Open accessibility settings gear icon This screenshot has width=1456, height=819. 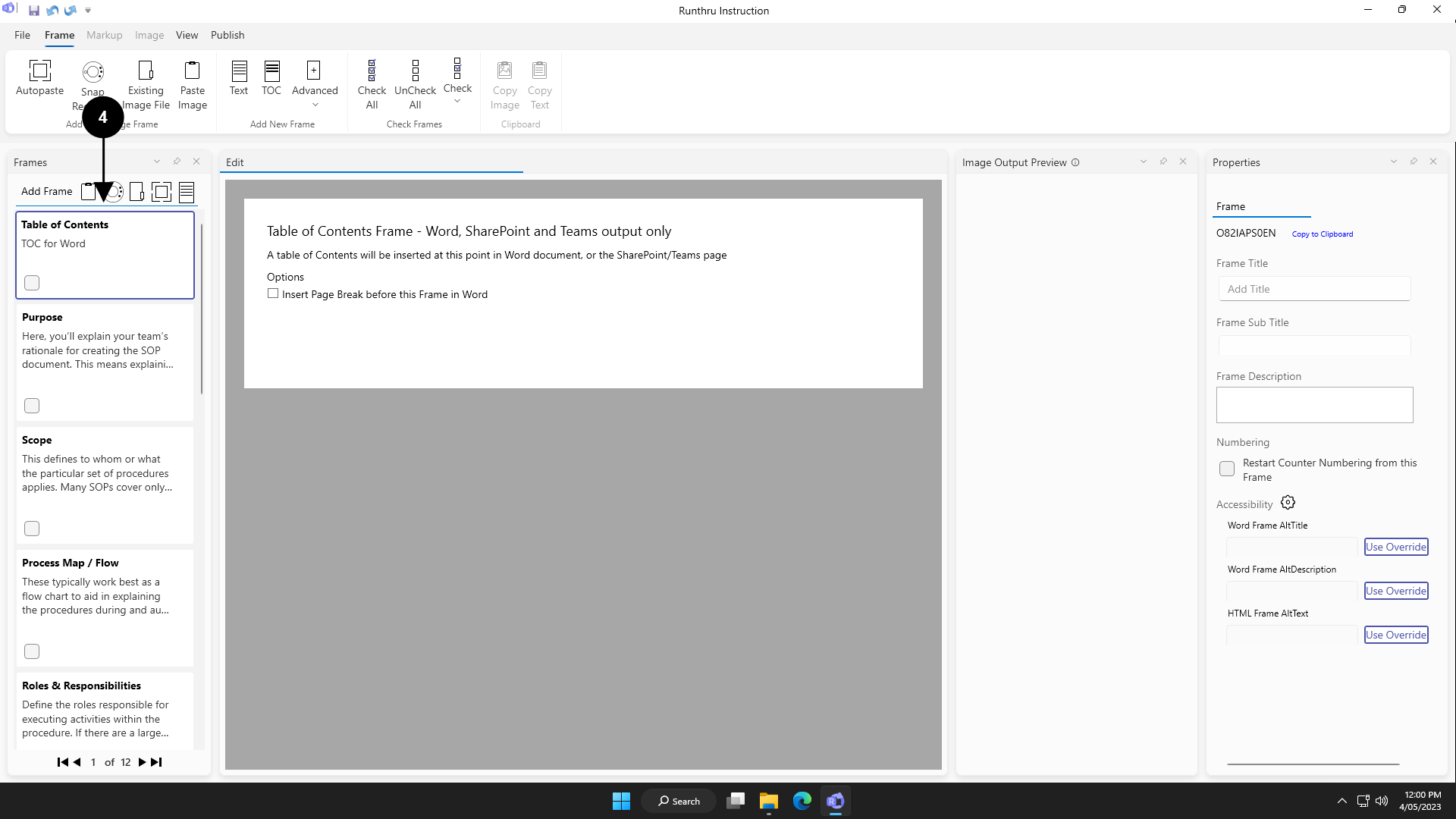(x=1288, y=503)
